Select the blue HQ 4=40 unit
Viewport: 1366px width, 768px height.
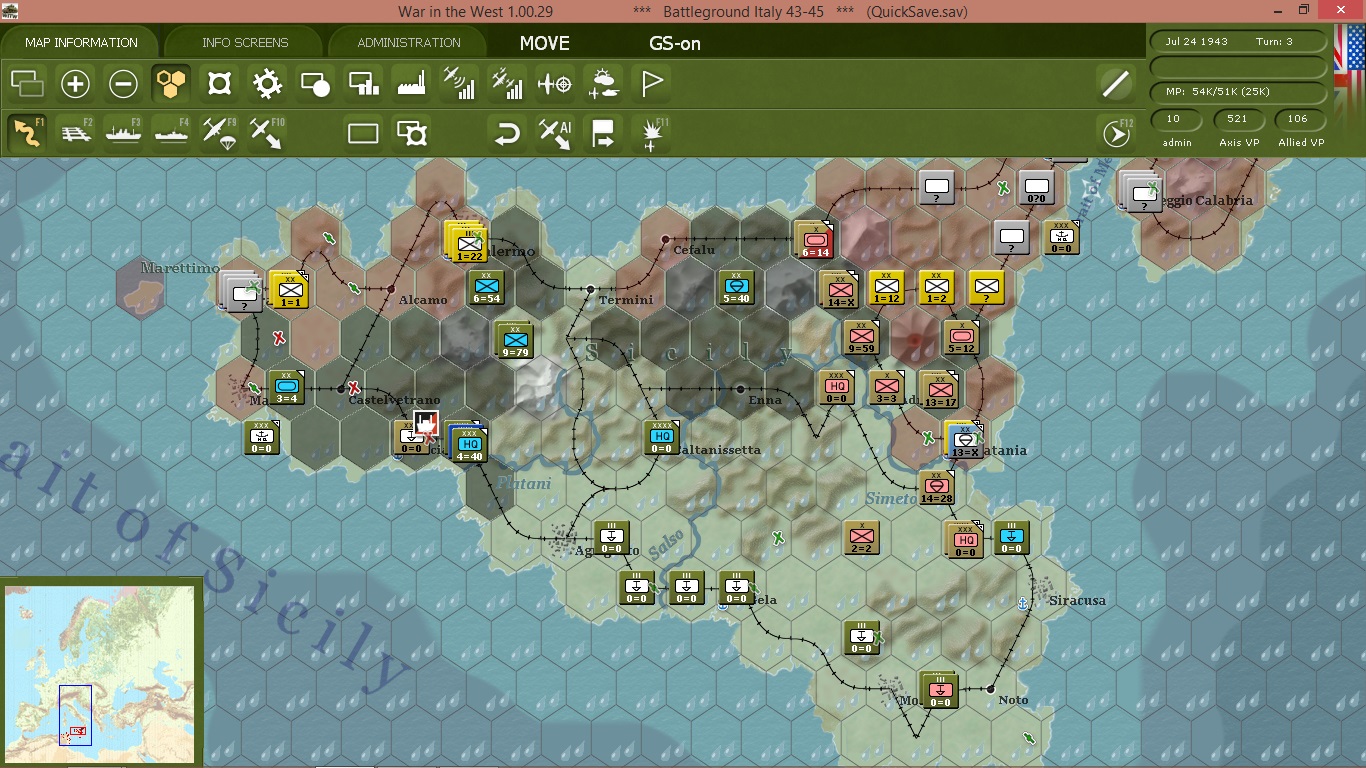tap(468, 443)
